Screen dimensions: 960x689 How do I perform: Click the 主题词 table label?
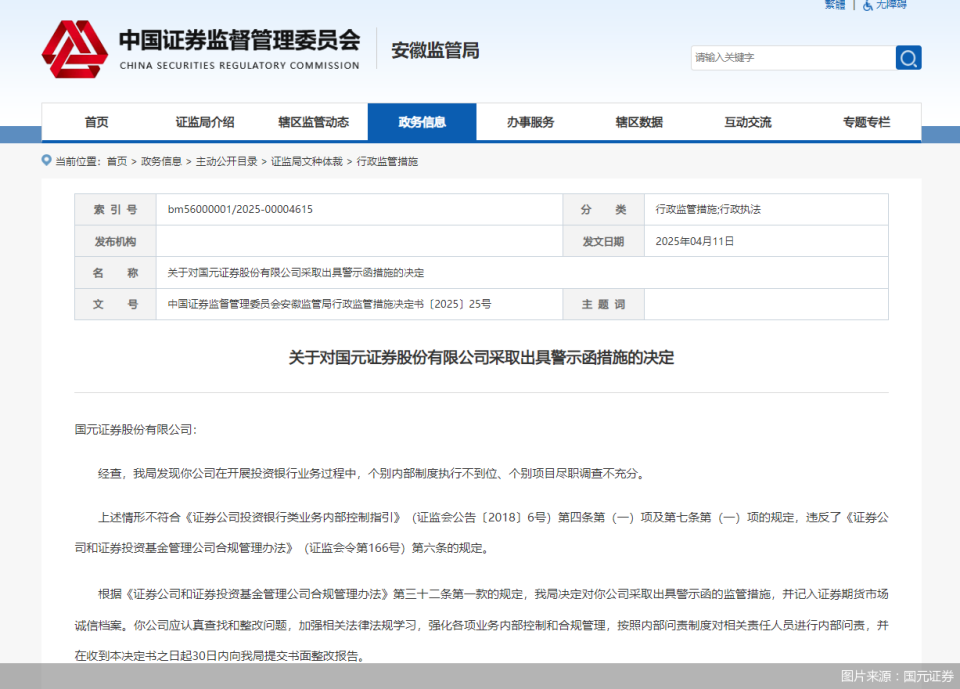tap(603, 304)
